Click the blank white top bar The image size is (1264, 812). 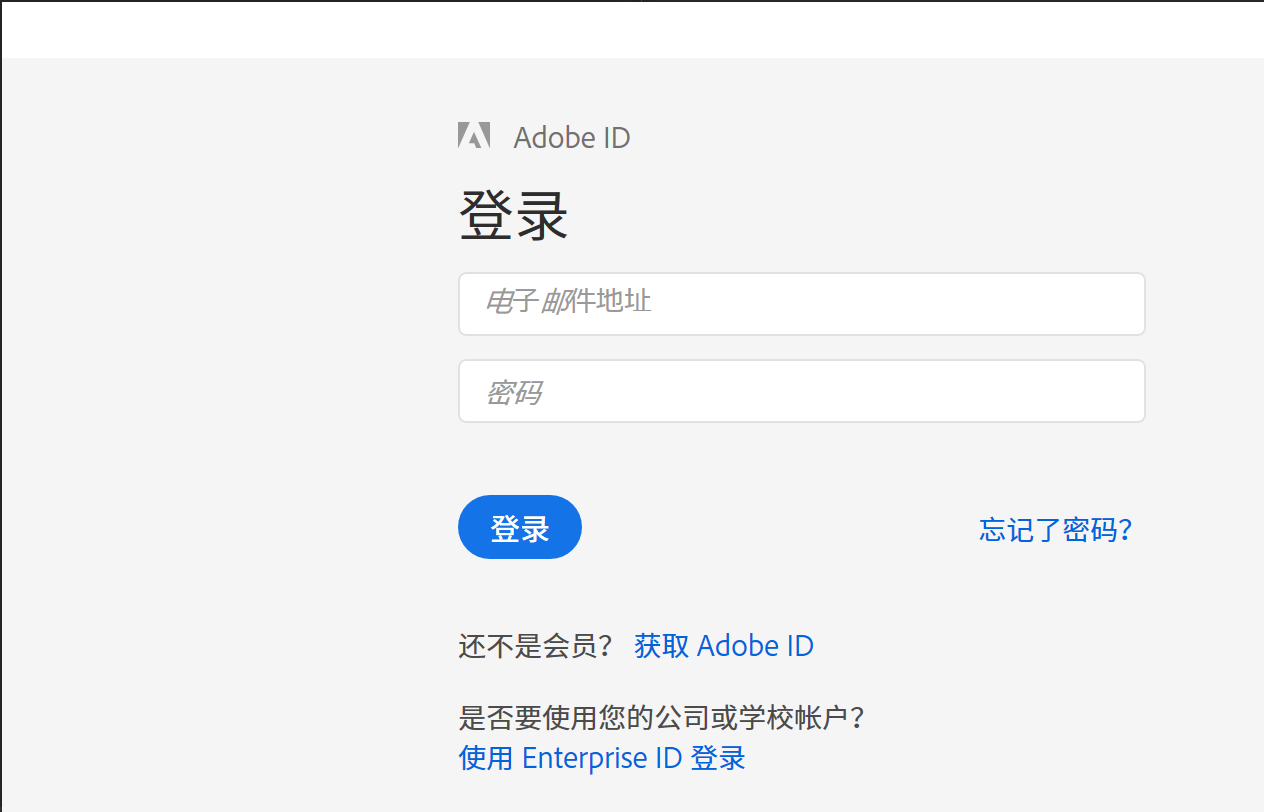(x=632, y=29)
